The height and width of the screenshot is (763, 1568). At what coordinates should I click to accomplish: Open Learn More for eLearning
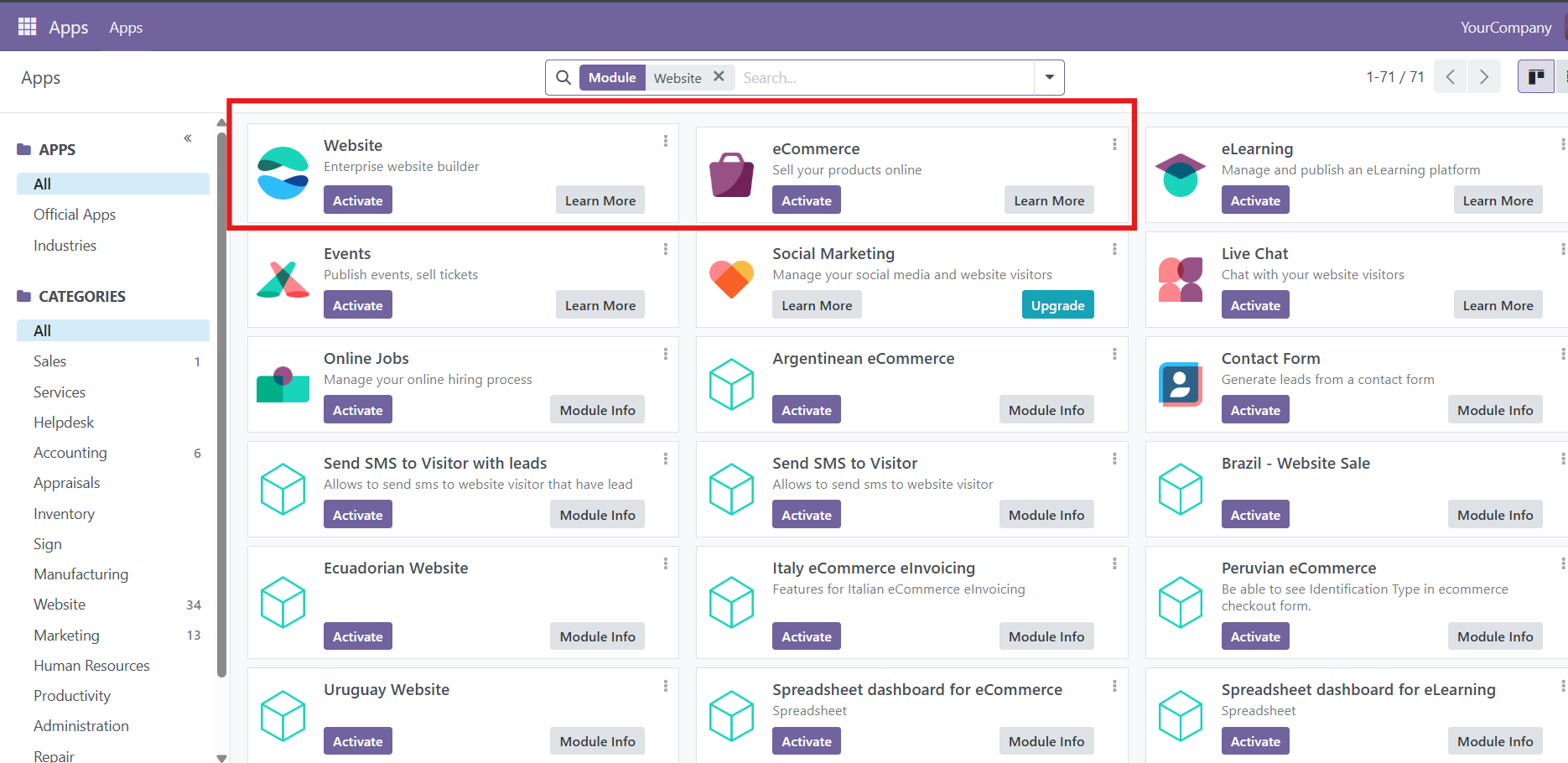(x=1498, y=200)
